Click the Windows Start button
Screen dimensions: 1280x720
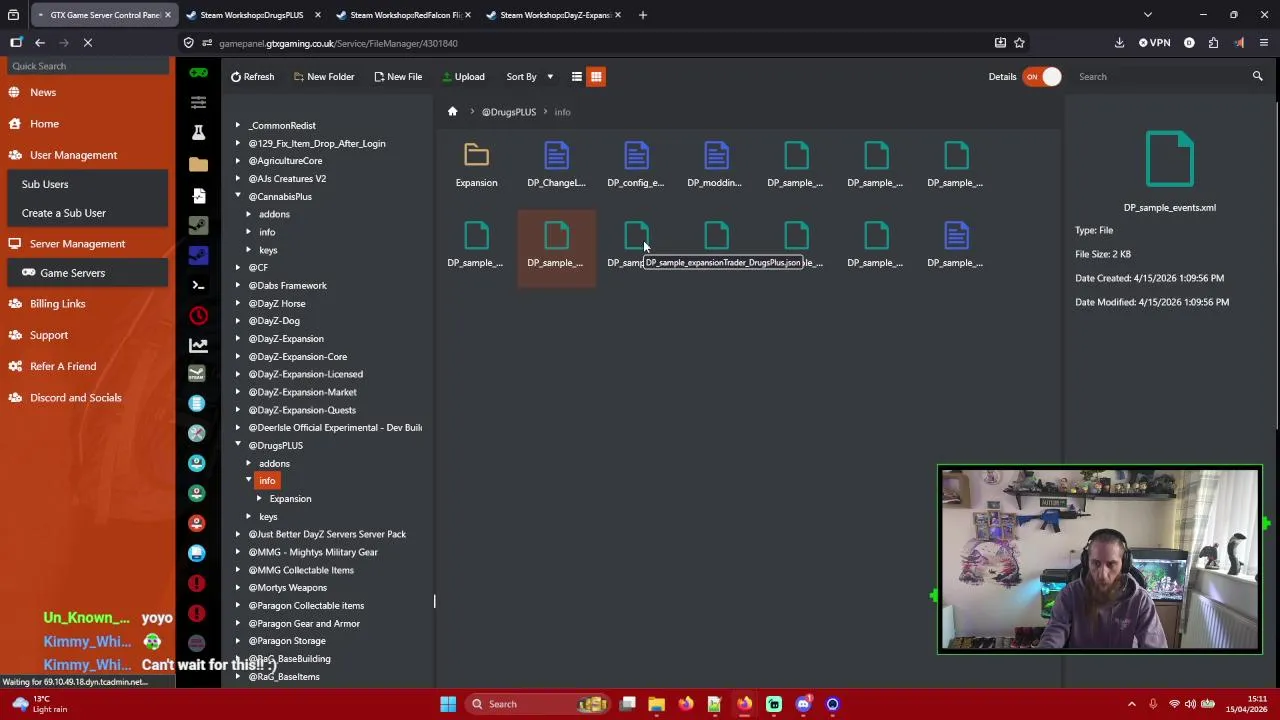point(448,704)
